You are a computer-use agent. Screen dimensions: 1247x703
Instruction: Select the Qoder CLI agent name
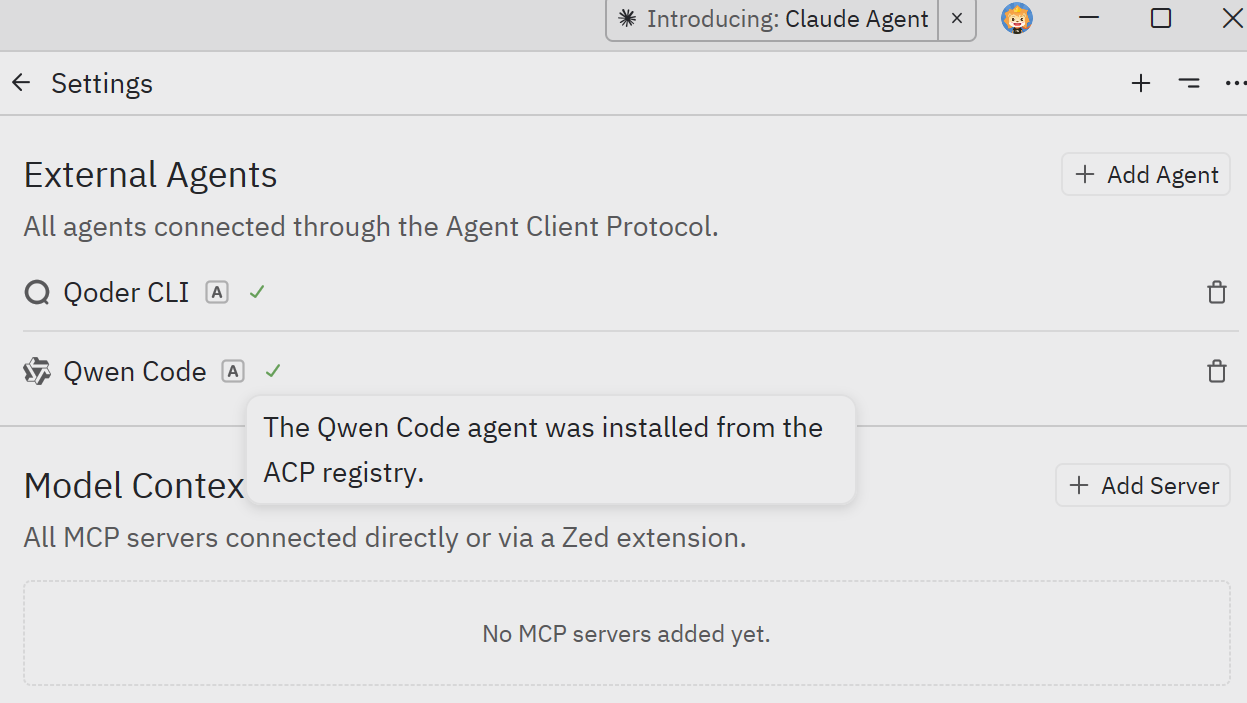(126, 293)
